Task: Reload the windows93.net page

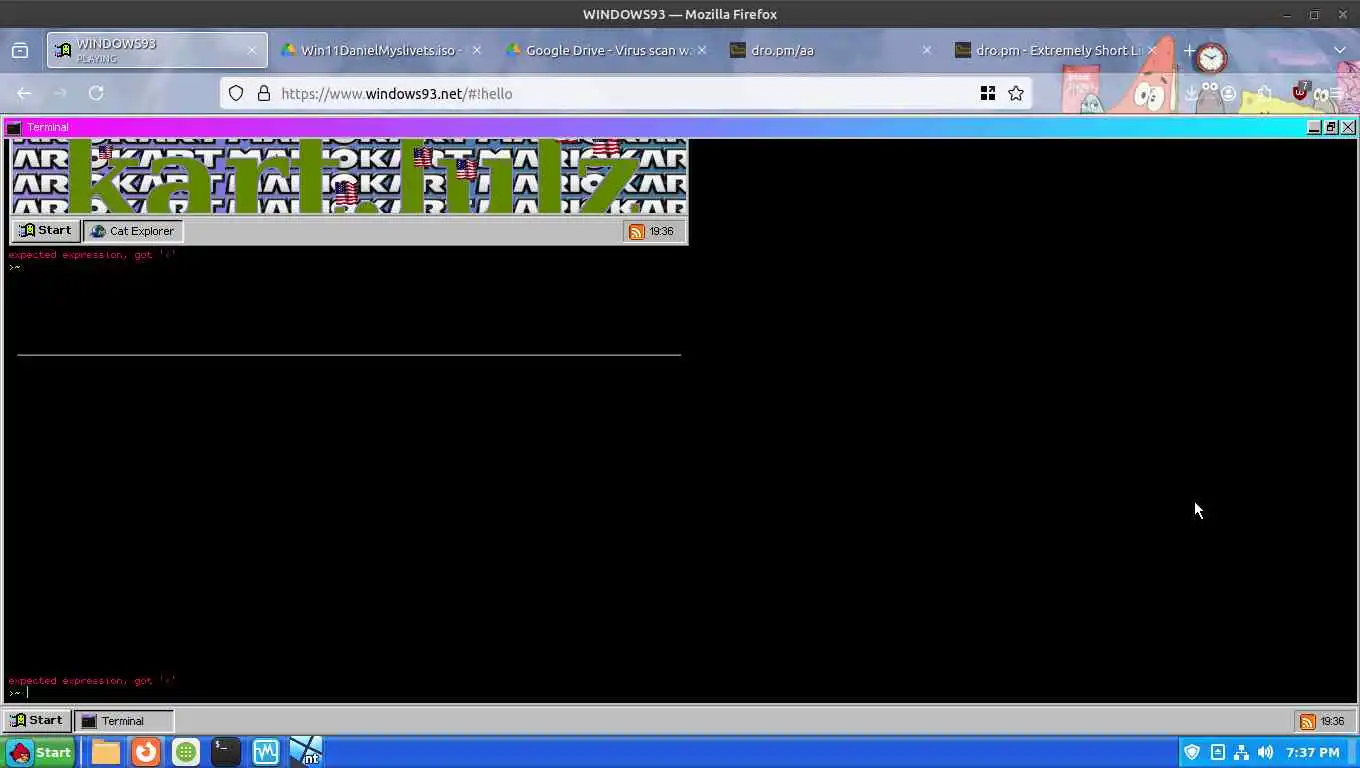Action: [96, 93]
